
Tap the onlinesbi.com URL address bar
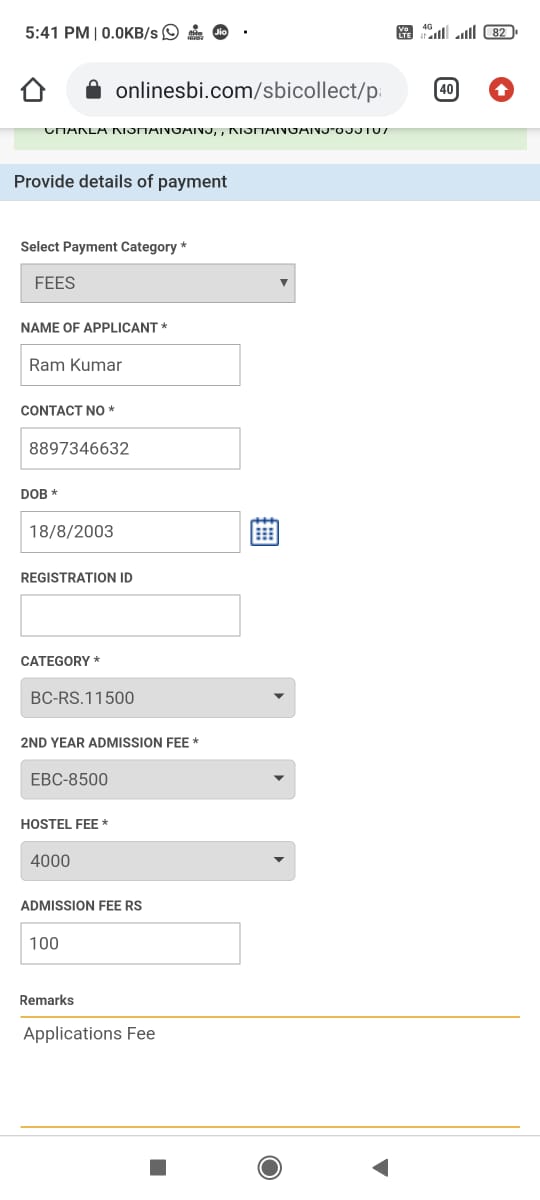[237, 90]
